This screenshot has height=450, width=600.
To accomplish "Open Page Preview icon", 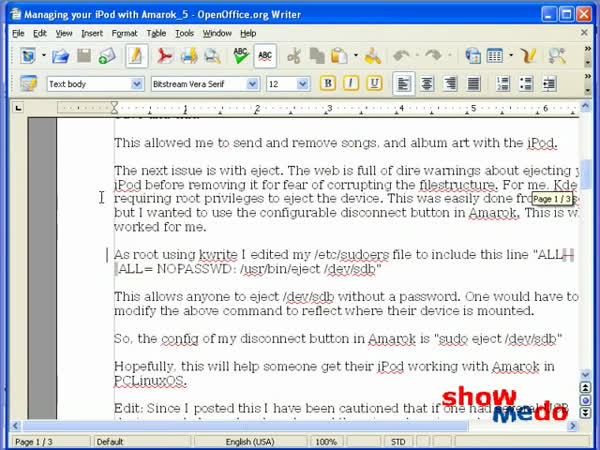I will click(212, 56).
